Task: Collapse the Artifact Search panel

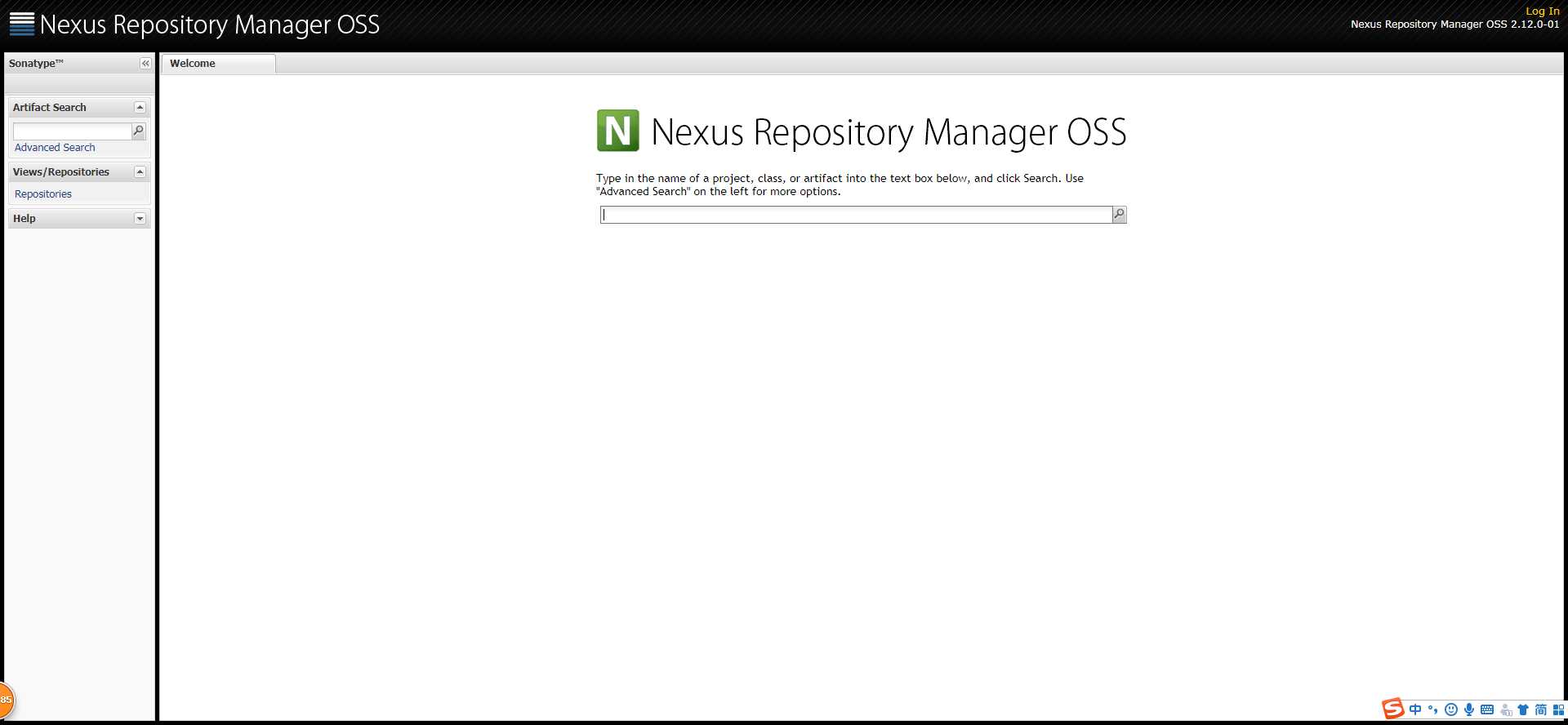Action: point(140,107)
